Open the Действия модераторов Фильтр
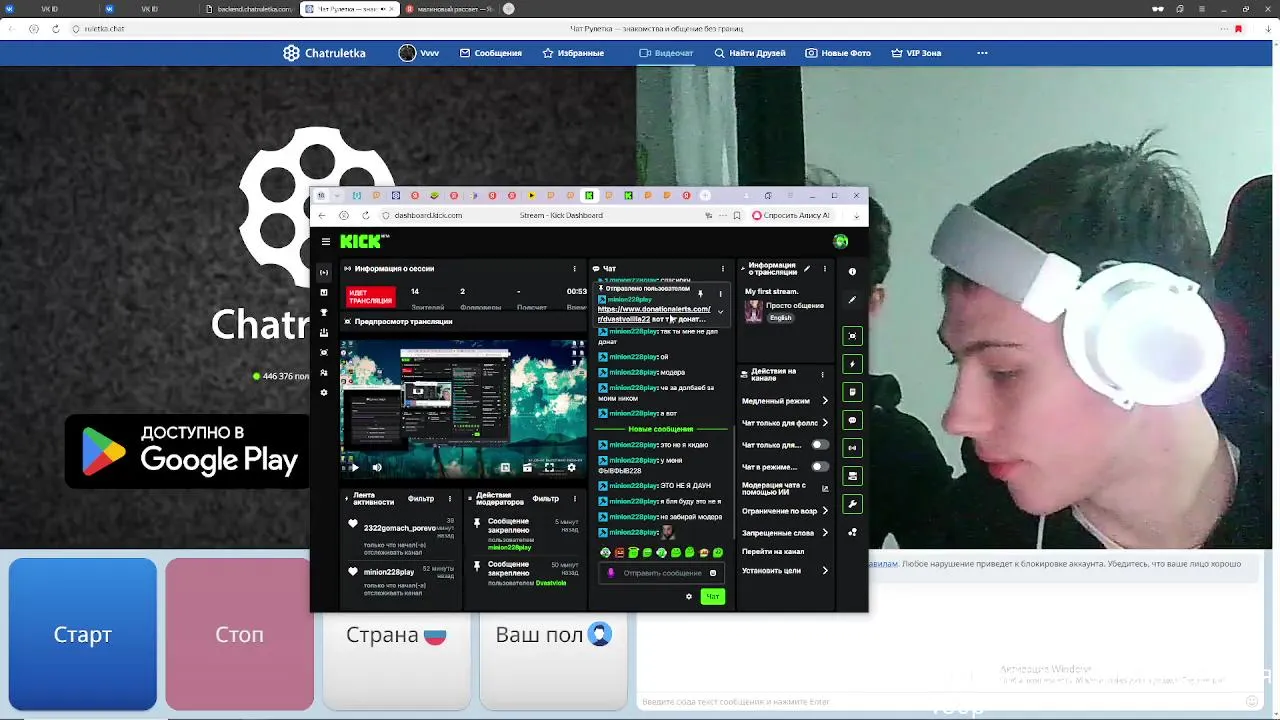Screen dimensions: 1280x720 (x=545, y=498)
